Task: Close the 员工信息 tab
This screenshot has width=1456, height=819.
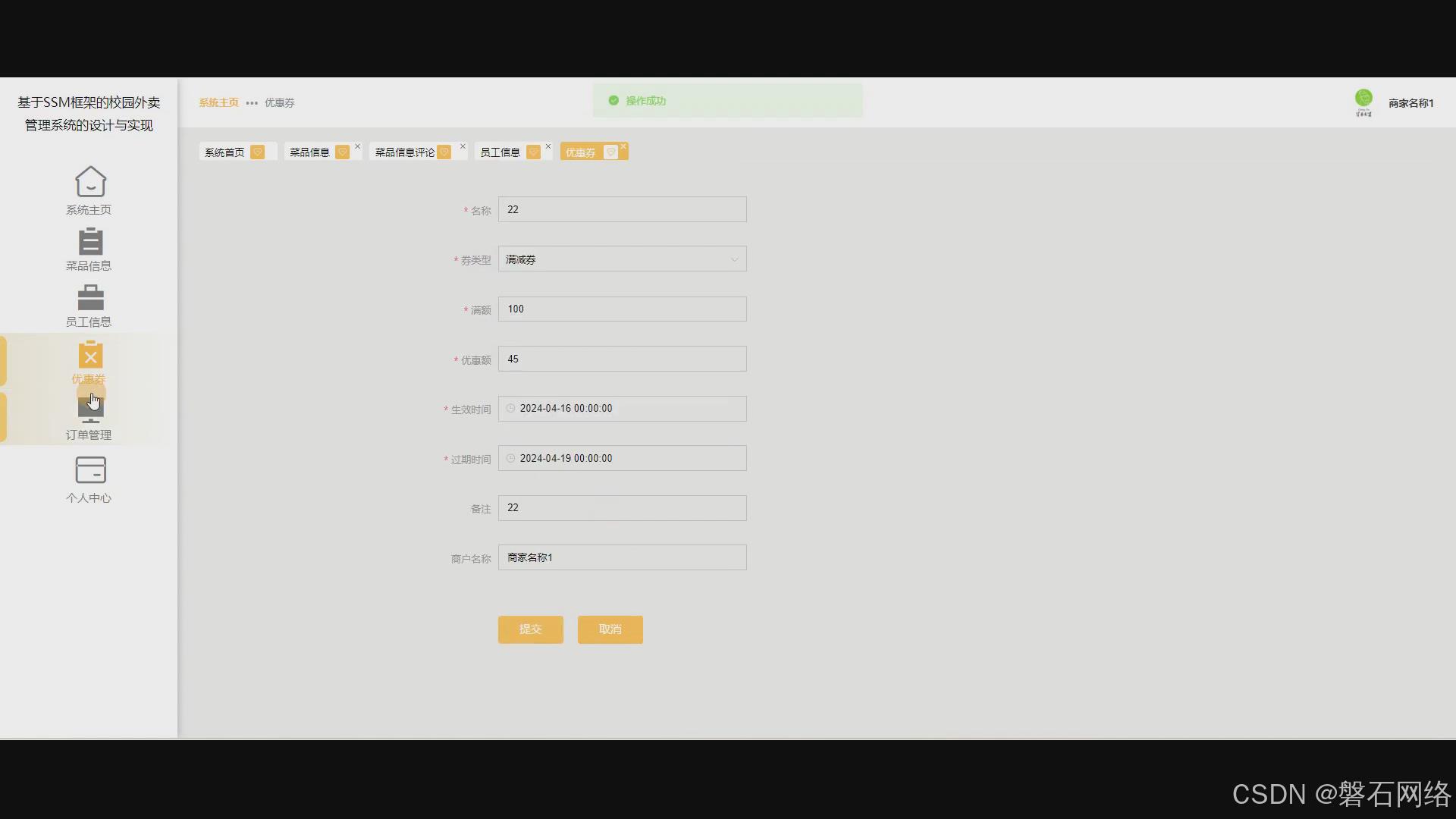Action: (x=548, y=147)
